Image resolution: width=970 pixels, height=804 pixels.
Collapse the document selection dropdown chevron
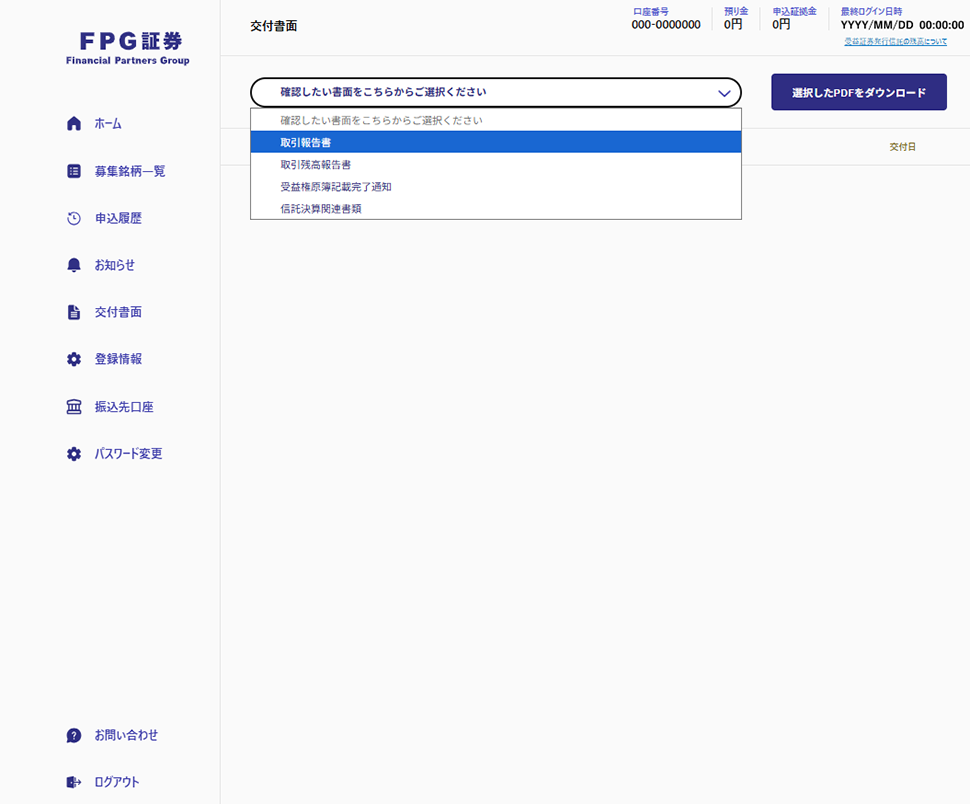[724, 92]
